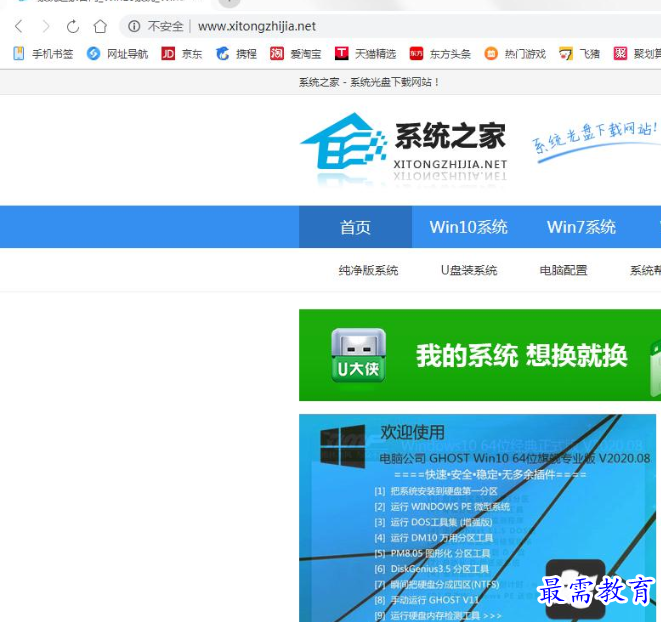Screen dimensions: 661x622
Task: Click the 系统光盘下载网站 slogan graphic
Action: (x=595, y=142)
